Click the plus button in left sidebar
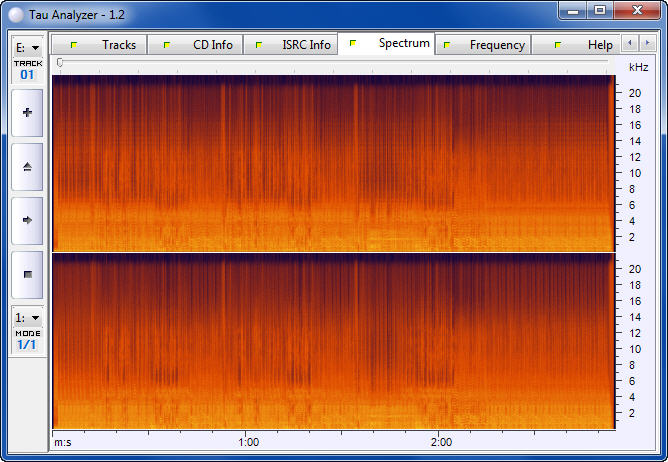This screenshot has width=668, height=462. point(27,113)
